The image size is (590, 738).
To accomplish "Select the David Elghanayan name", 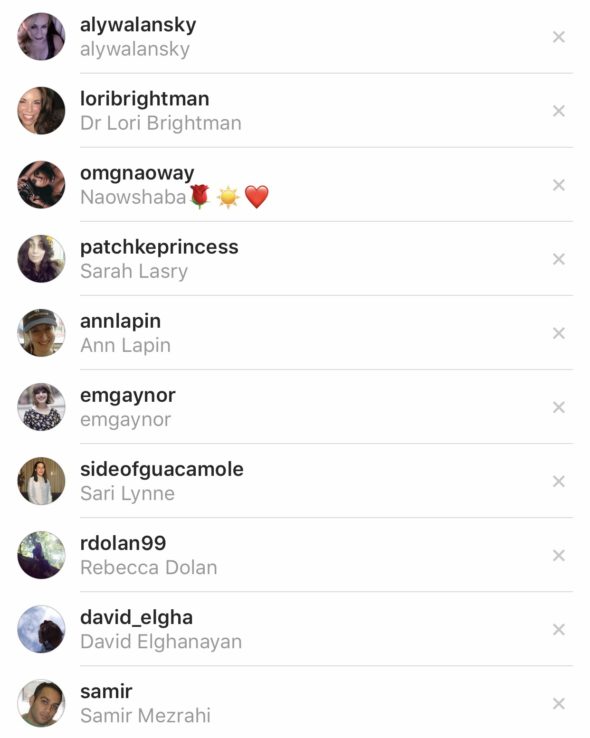I will [161, 642].
